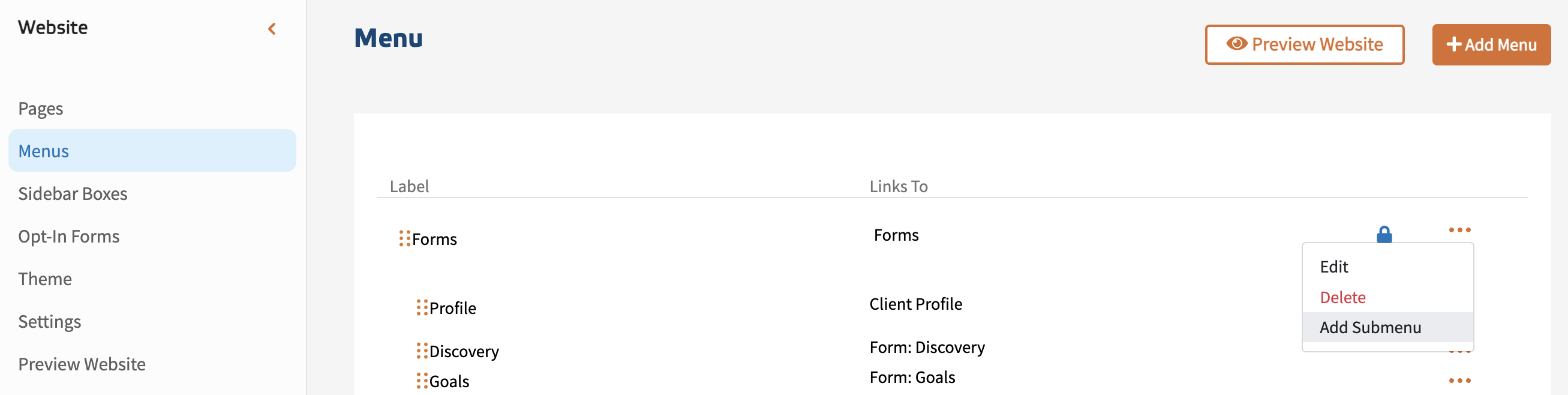Select Add Submenu in the context menu
1568x395 pixels.
pos(1369,327)
